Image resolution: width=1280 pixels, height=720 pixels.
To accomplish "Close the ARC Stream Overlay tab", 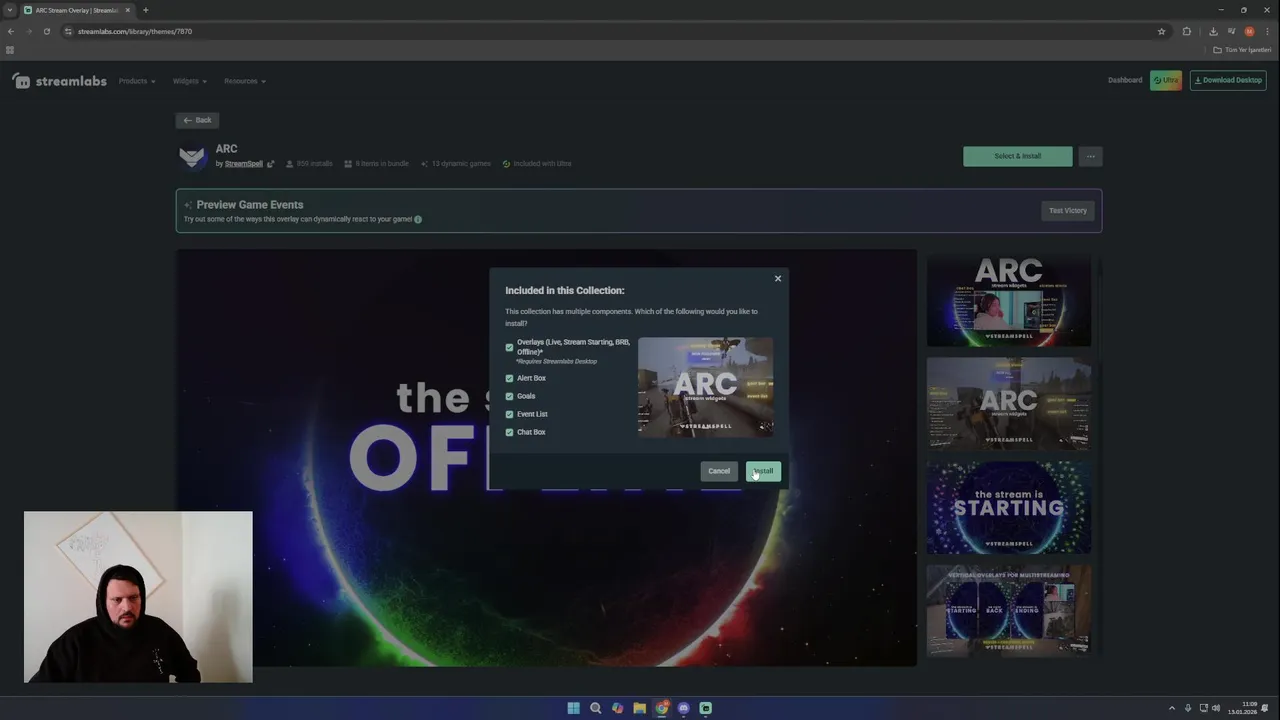I will tap(127, 10).
